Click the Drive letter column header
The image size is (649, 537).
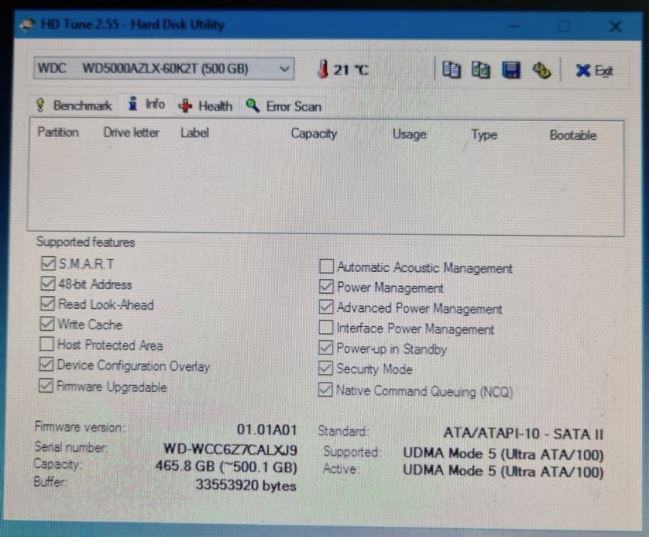[x=131, y=132]
